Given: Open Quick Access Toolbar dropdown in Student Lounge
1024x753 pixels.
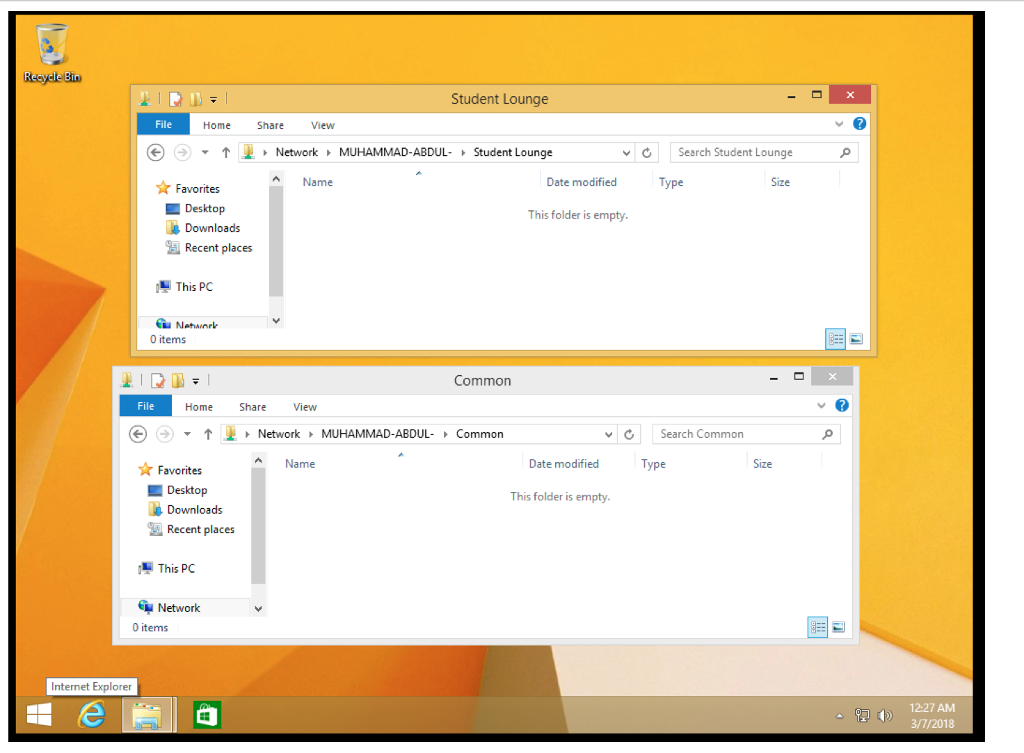Looking at the screenshot, I should [214, 100].
